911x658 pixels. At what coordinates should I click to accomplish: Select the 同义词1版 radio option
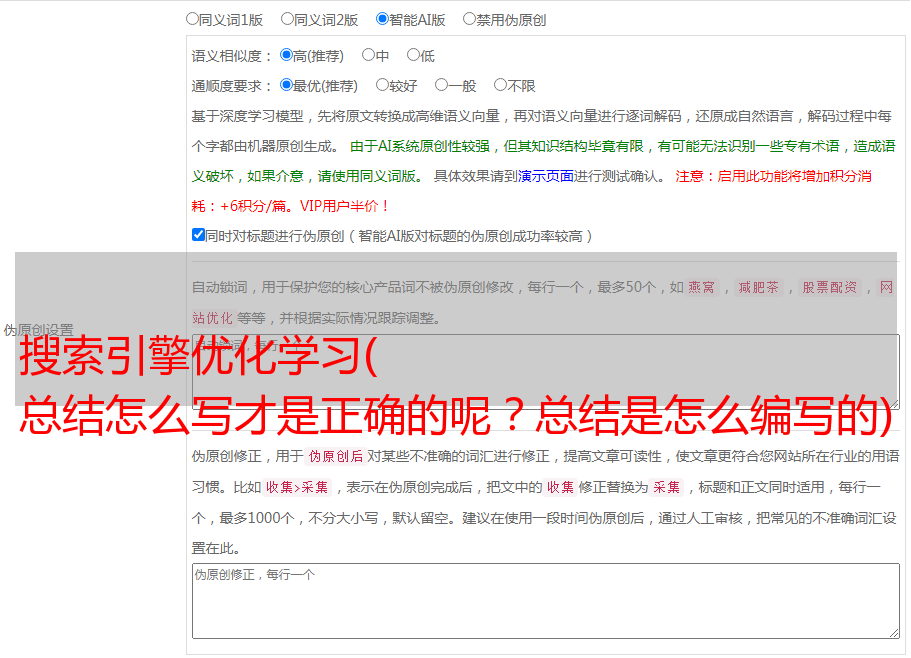(x=192, y=19)
